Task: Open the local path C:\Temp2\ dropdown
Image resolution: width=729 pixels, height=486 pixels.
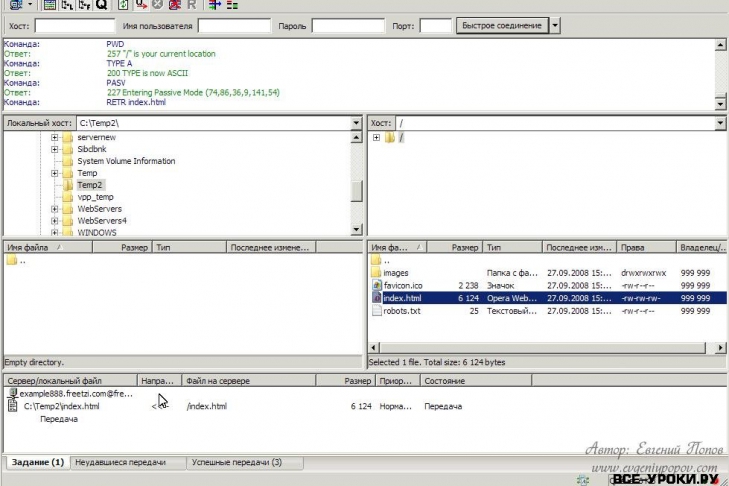Action: [x=356, y=123]
